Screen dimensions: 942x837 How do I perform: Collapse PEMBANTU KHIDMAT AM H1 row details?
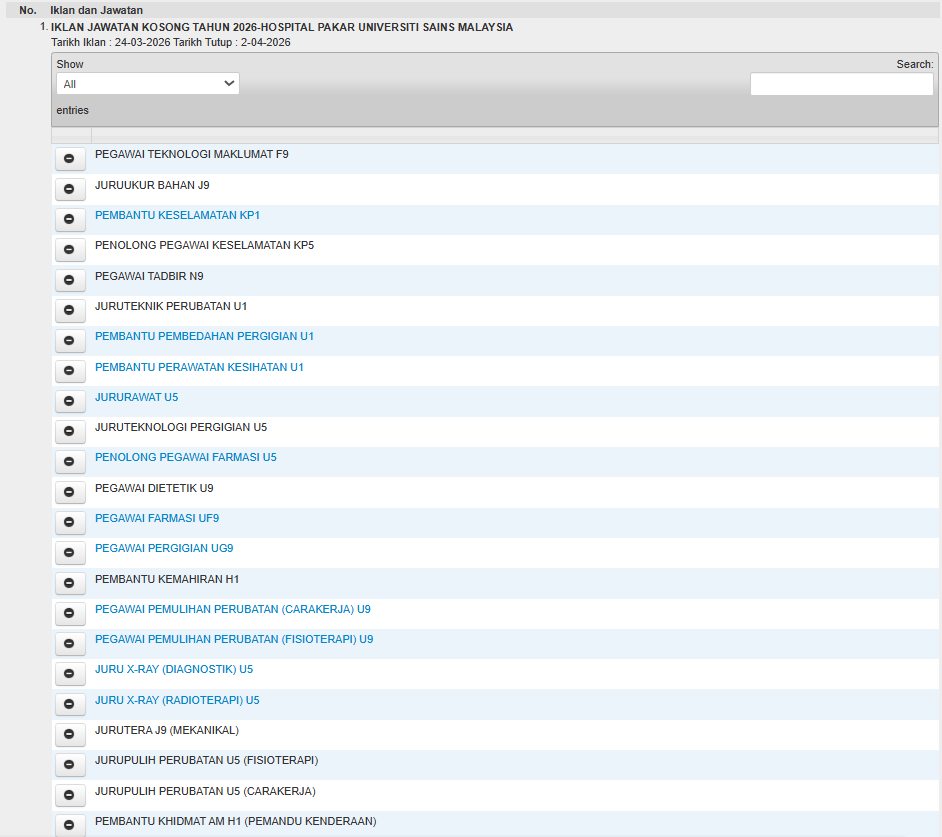pyautogui.click(x=69, y=825)
